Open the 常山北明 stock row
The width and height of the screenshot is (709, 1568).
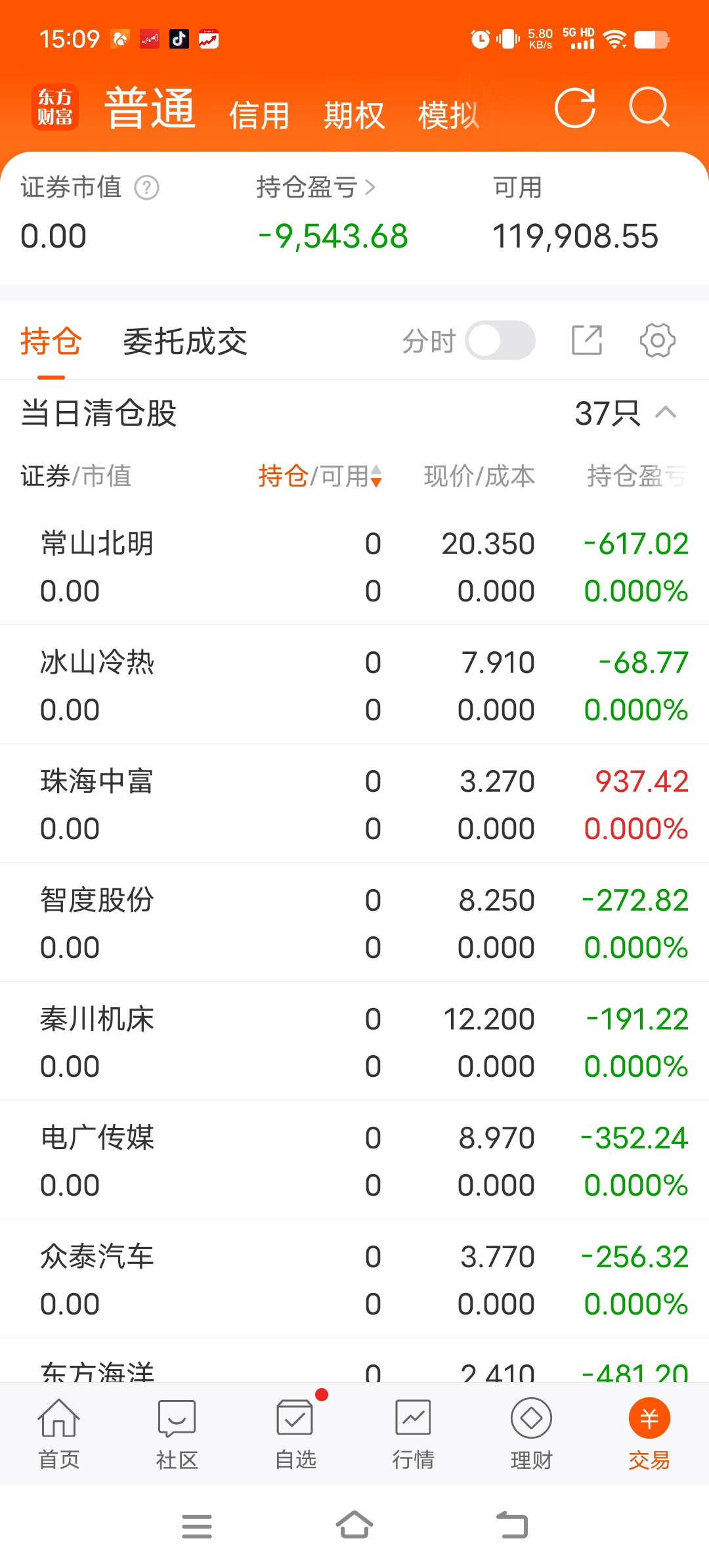pyautogui.click(x=354, y=567)
